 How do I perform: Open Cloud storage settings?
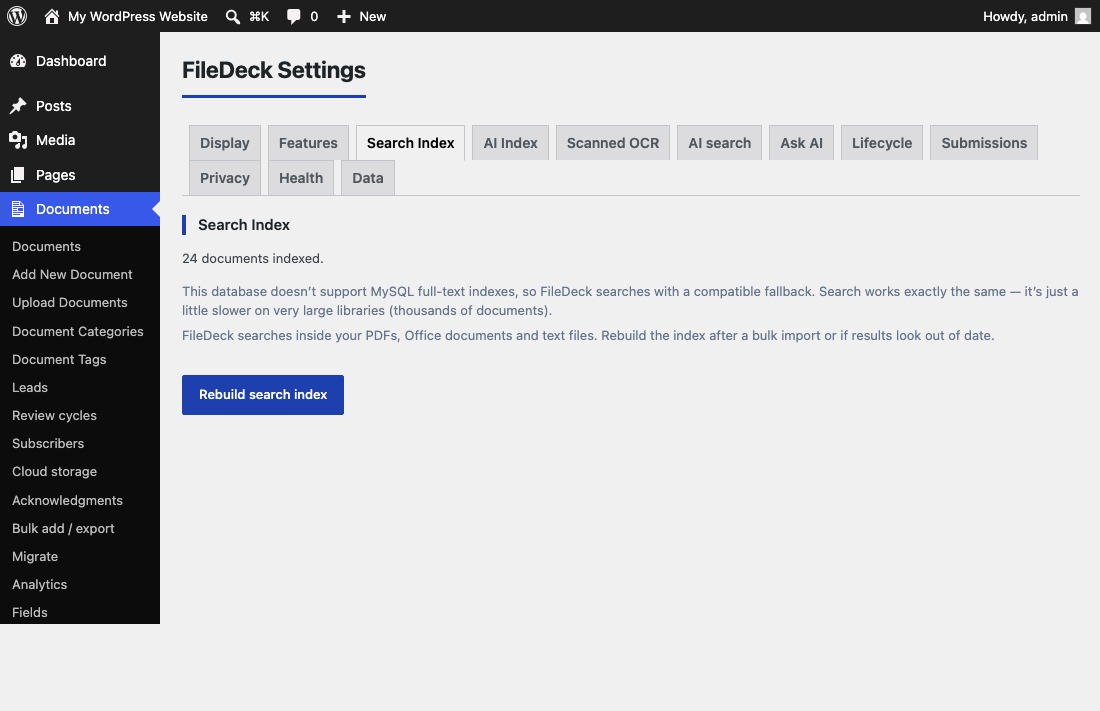[54, 472]
